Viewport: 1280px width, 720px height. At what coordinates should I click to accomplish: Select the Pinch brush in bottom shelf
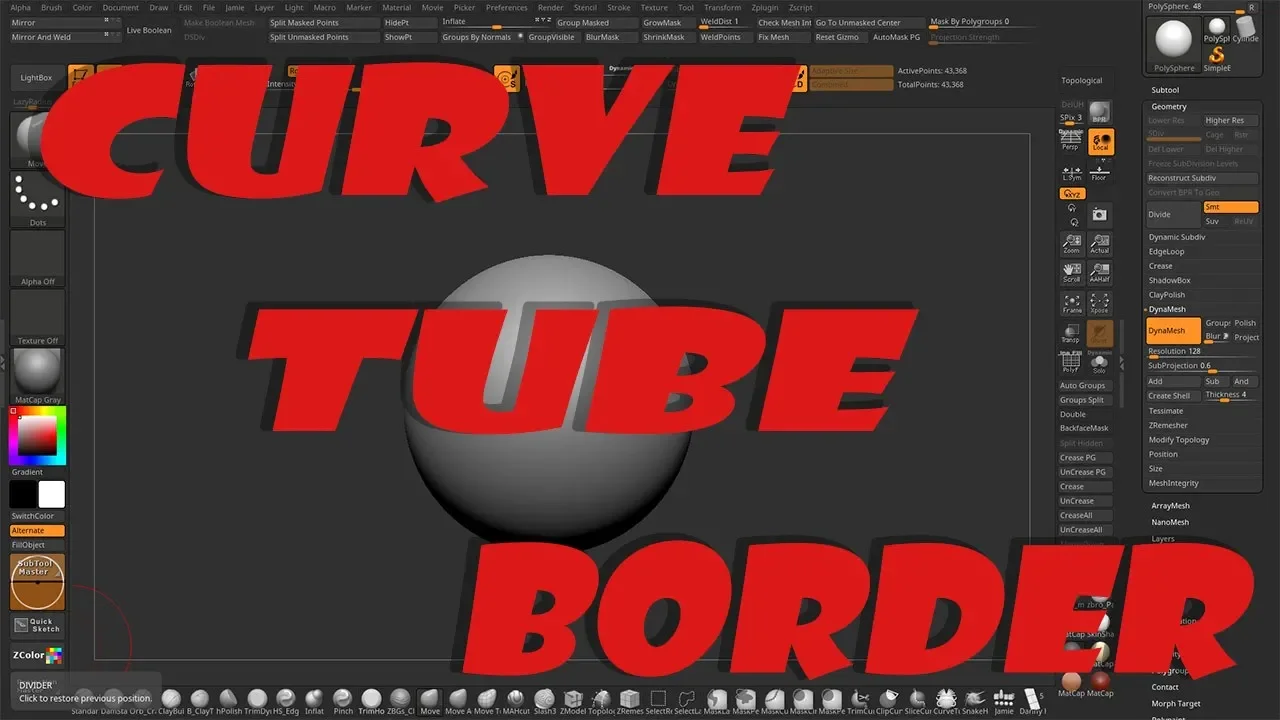click(x=342, y=702)
